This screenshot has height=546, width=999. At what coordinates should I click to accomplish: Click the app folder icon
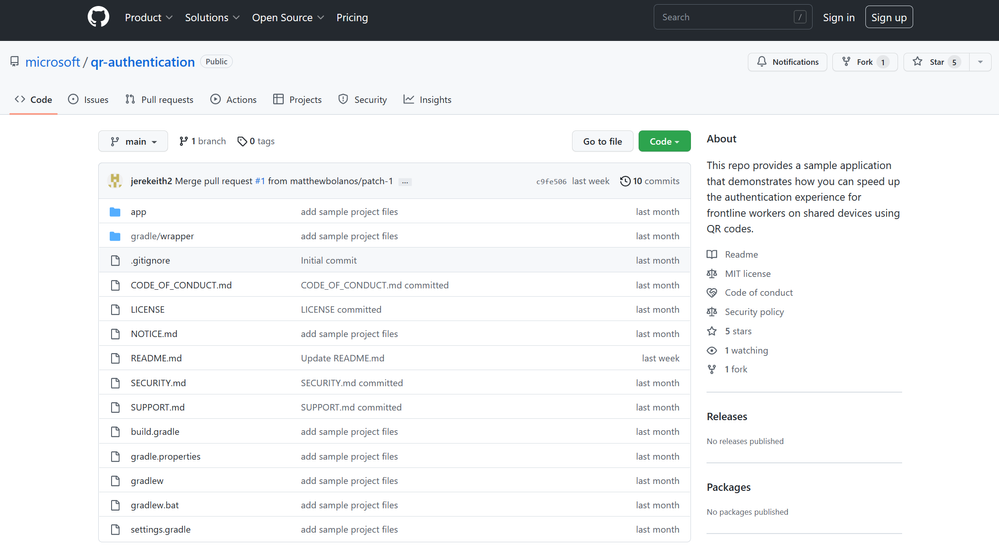(115, 212)
